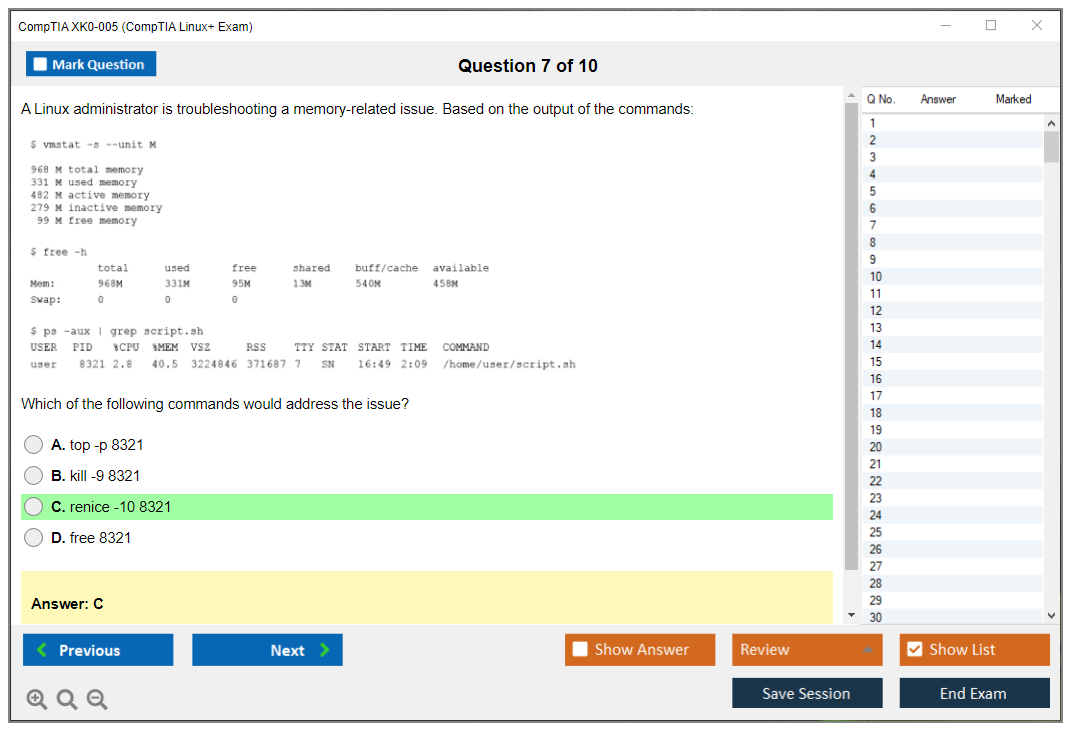
Task: Maximize the exam window
Action: click(991, 26)
